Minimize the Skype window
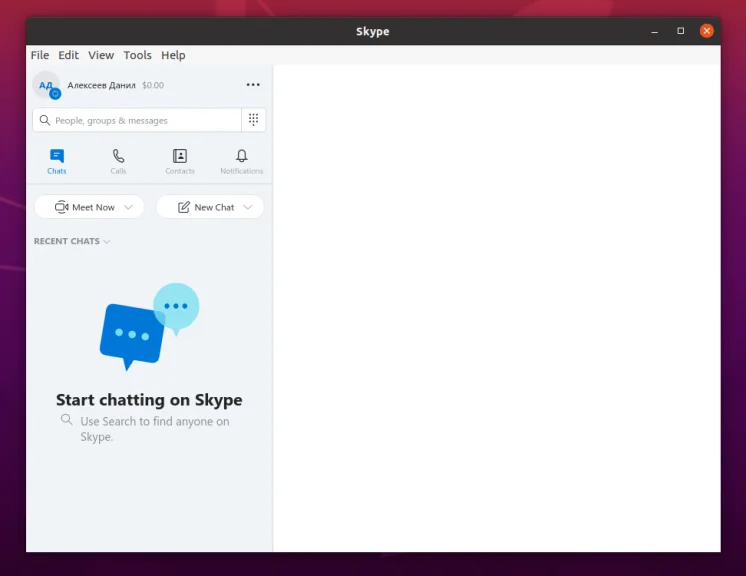The image size is (746, 576). tap(655, 31)
